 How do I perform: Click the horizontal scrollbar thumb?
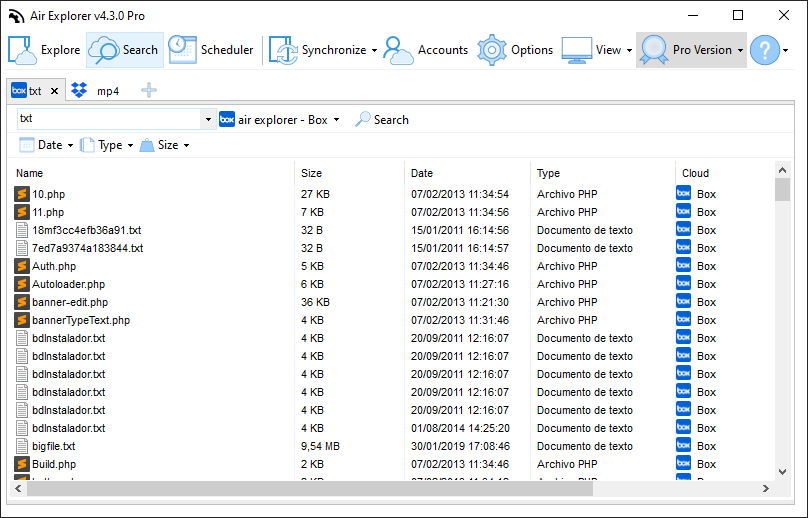click(x=310, y=488)
